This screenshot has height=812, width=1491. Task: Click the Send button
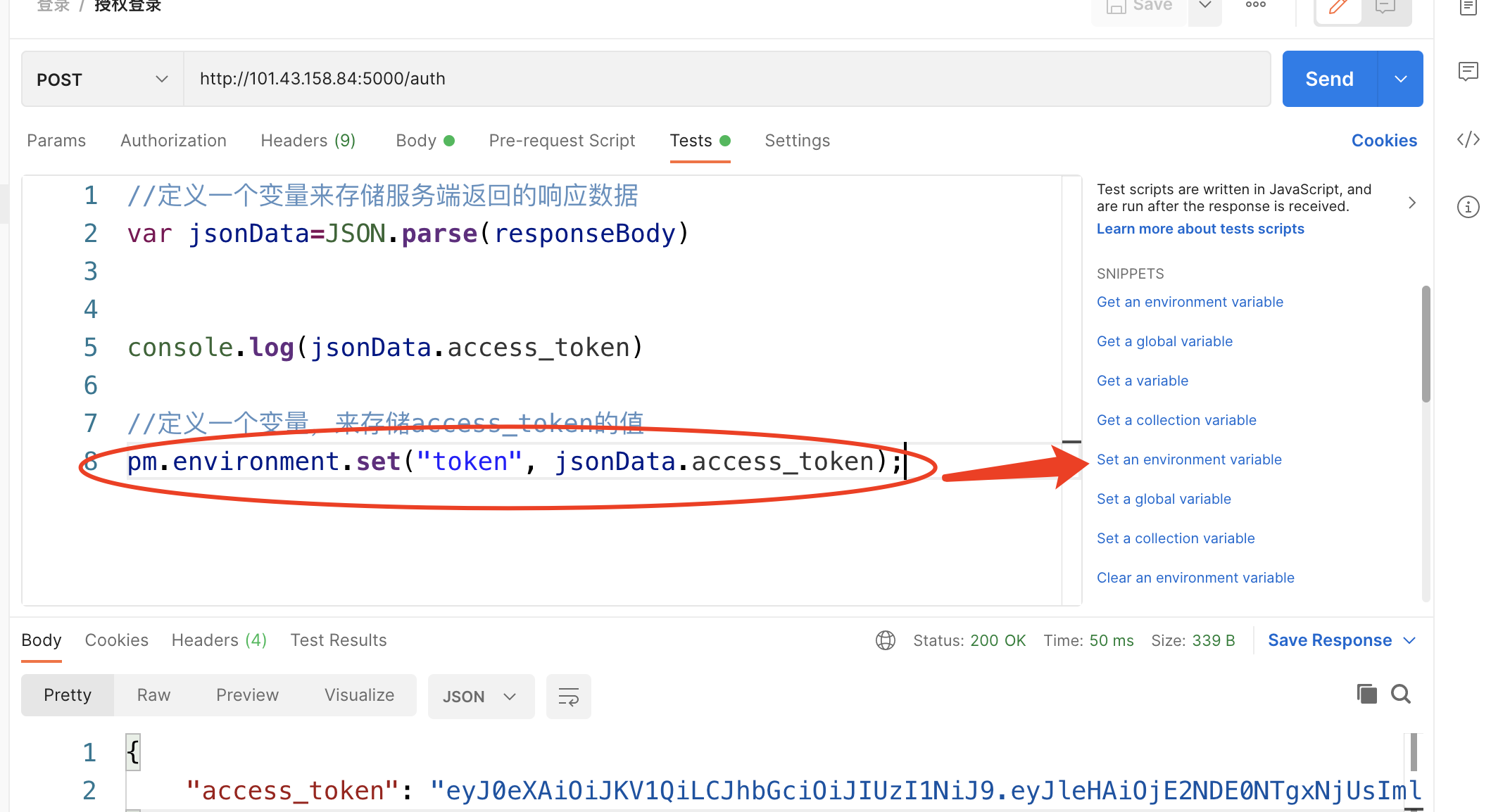[x=1329, y=79]
